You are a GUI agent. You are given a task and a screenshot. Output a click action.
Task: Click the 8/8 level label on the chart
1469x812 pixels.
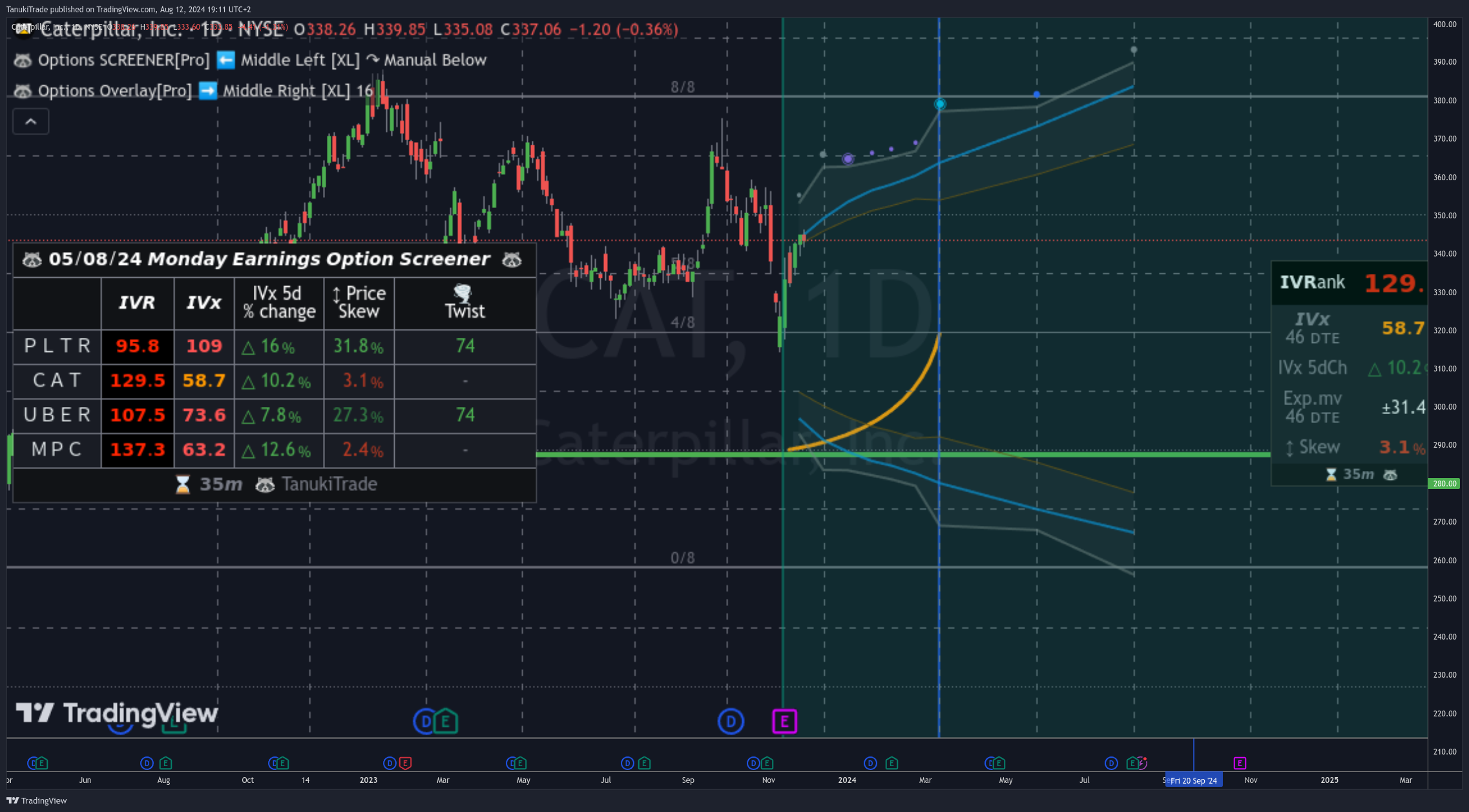coord(683,87)
